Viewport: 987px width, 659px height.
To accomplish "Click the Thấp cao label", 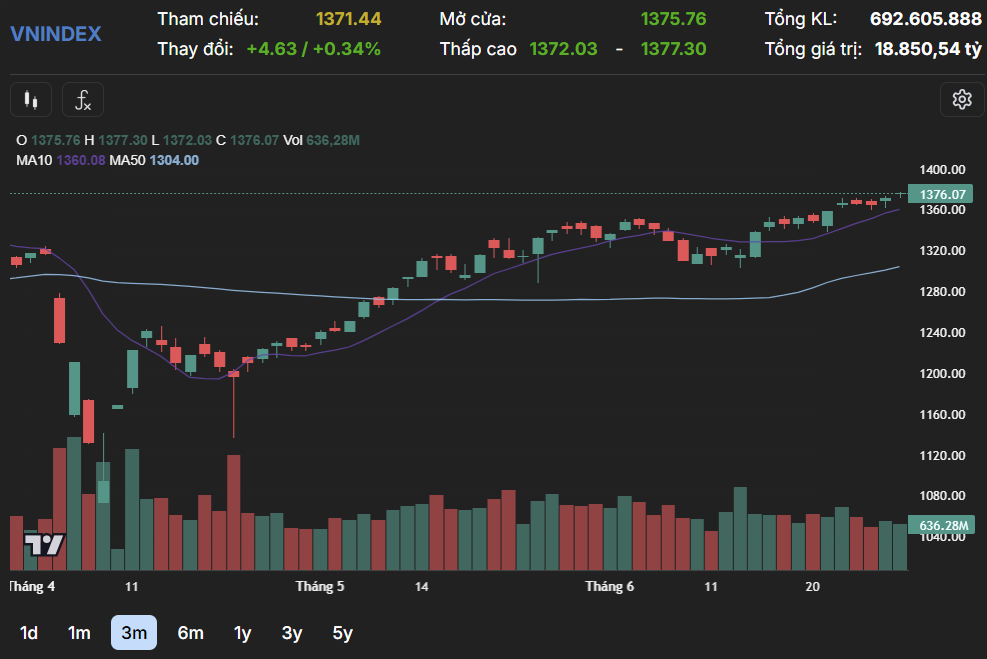I will click(478, 49).
